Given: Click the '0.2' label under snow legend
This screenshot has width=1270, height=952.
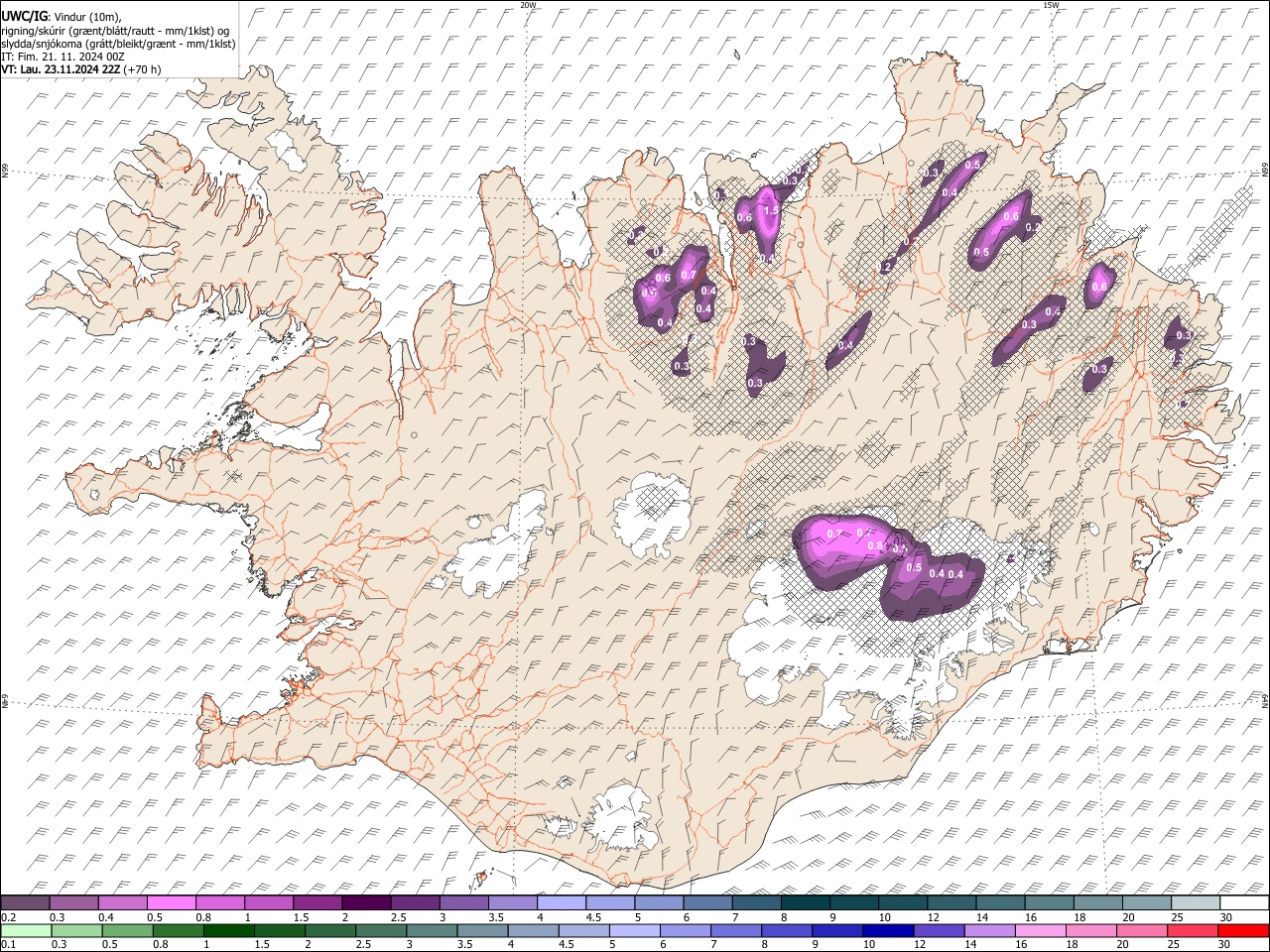Looking at the screenshot, I should click(7, 916).
